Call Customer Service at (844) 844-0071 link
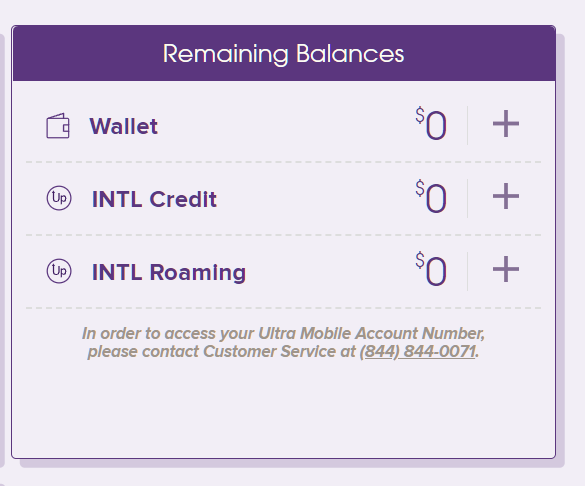 [418, 351]
